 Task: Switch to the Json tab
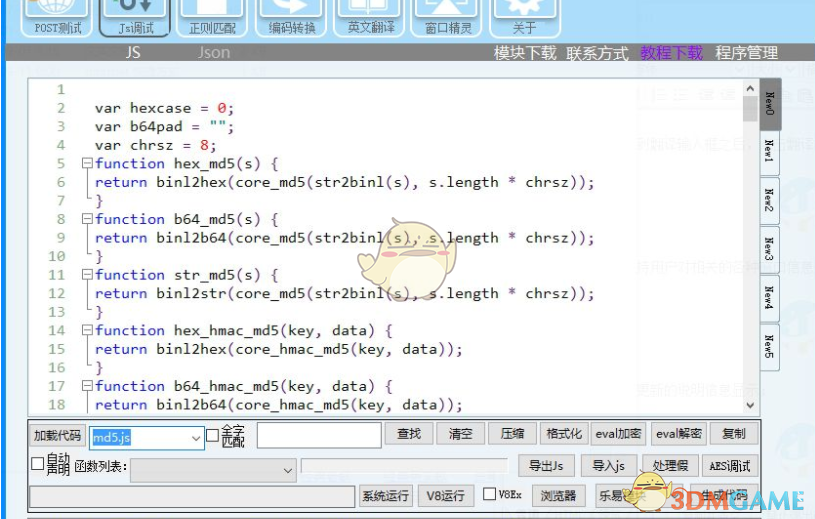213,53
